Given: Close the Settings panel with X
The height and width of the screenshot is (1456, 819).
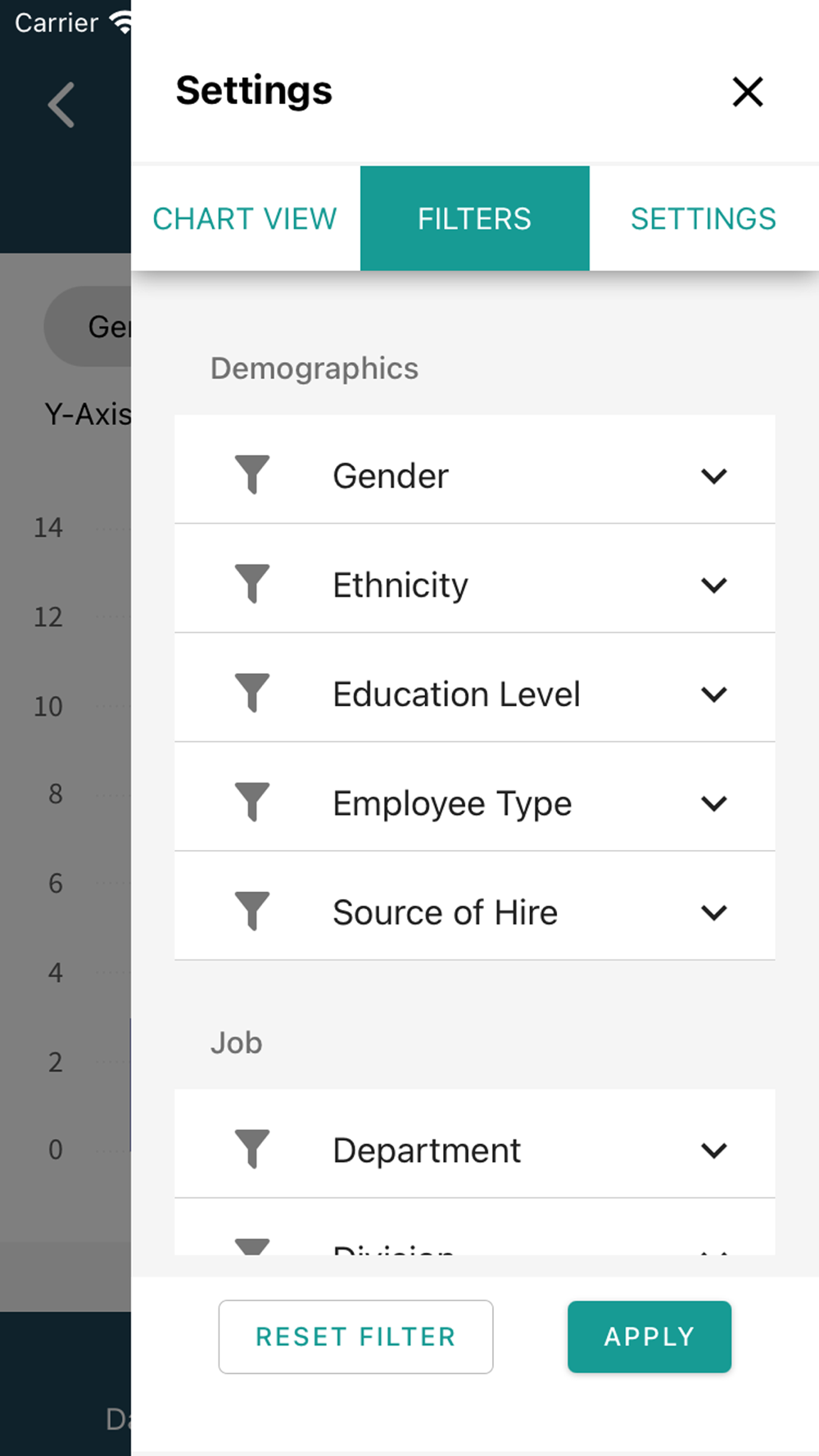Looking at the screenshot, I should click(x=747, y=92).
